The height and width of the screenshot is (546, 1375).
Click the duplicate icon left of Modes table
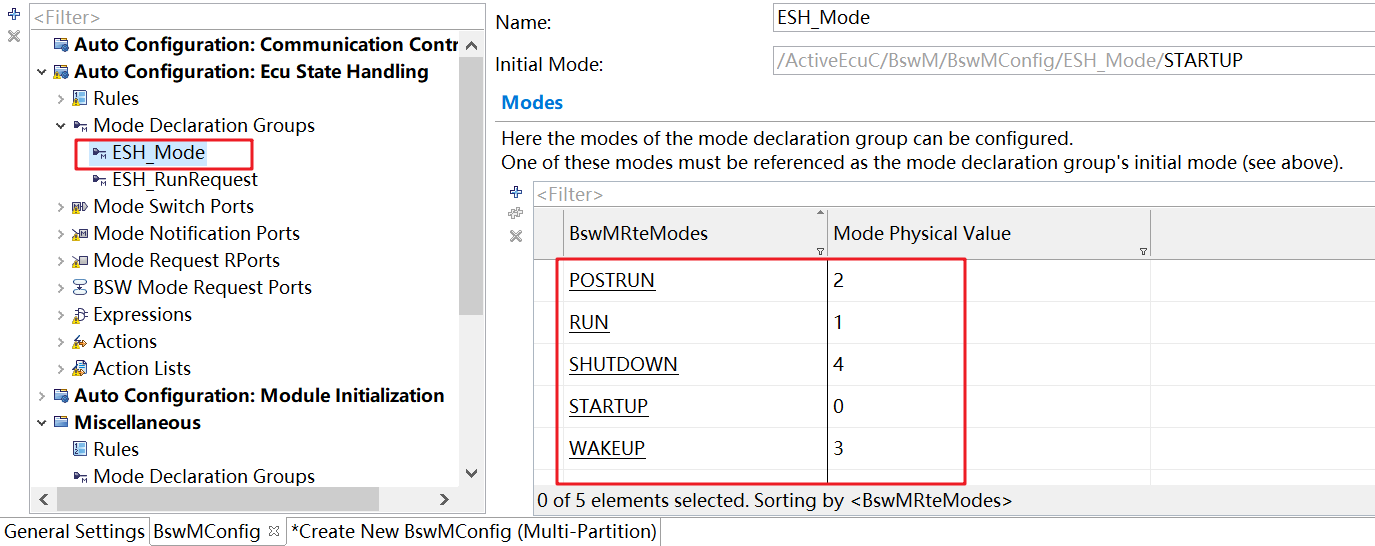tap(516, 213)
